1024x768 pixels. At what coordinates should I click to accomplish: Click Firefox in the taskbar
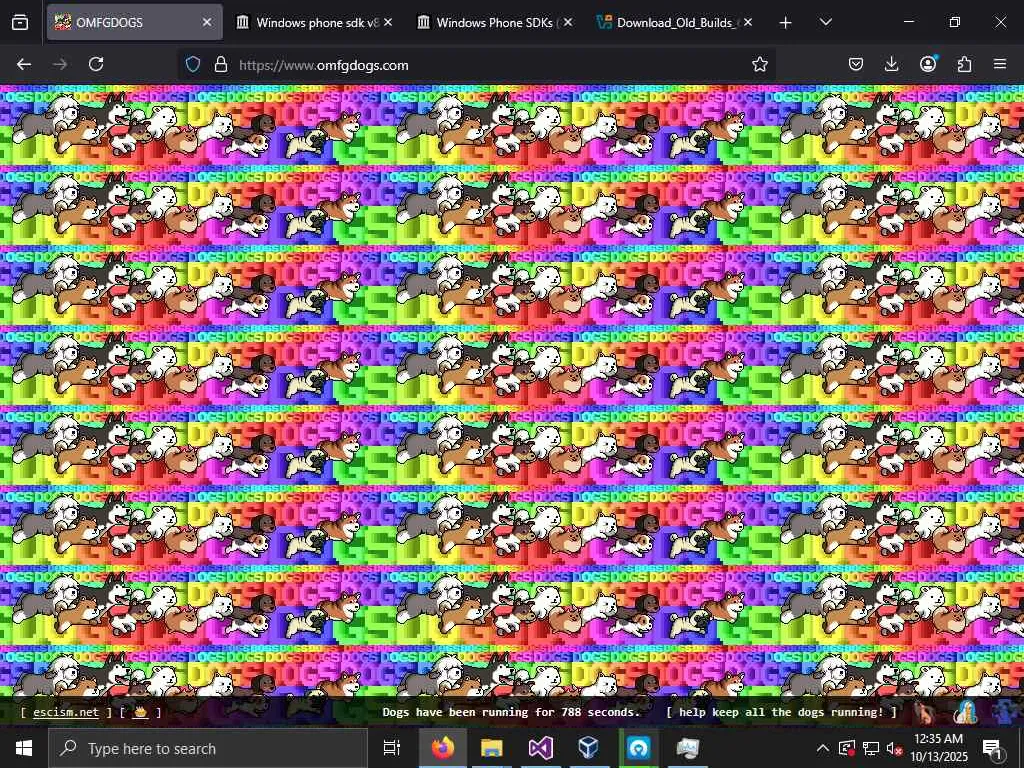[443, 748]
